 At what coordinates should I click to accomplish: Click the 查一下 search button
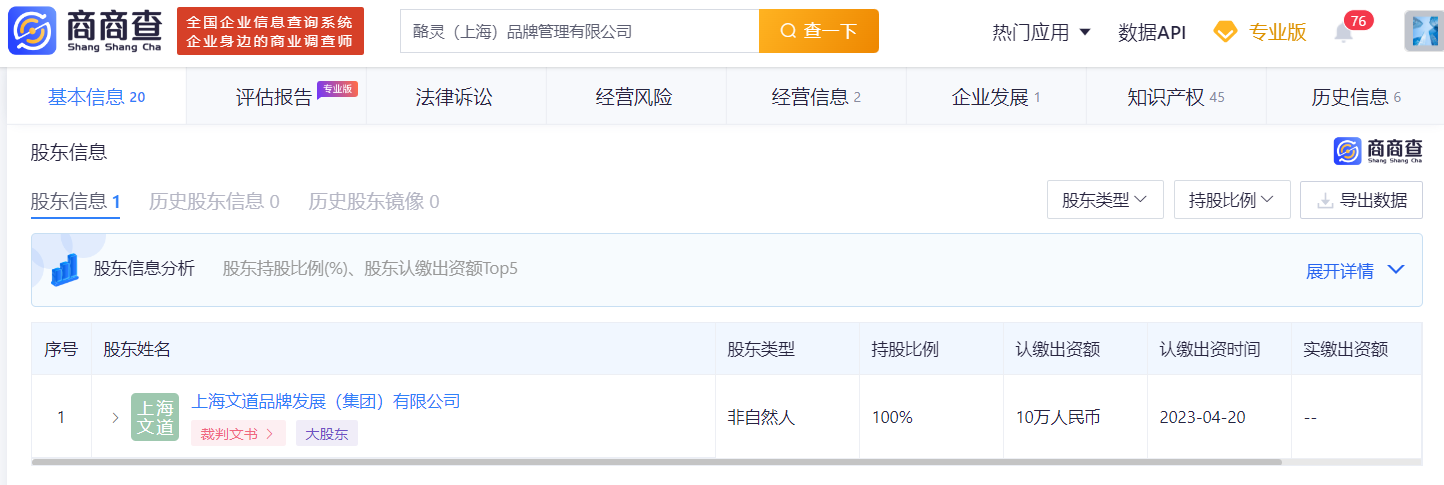pyautogui.click(x=819, y=31)
